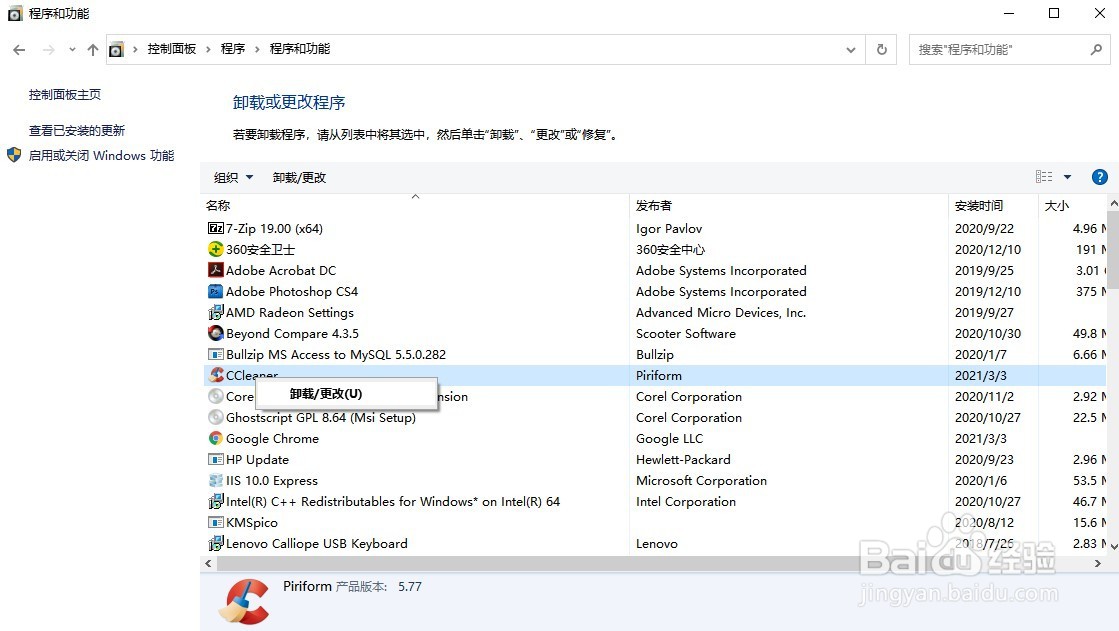The height and width of the screenshot is (631, 1119).
Task: Expand the view options dropdown arrow
Action: pyautogui.click(x=1068, y=177)
